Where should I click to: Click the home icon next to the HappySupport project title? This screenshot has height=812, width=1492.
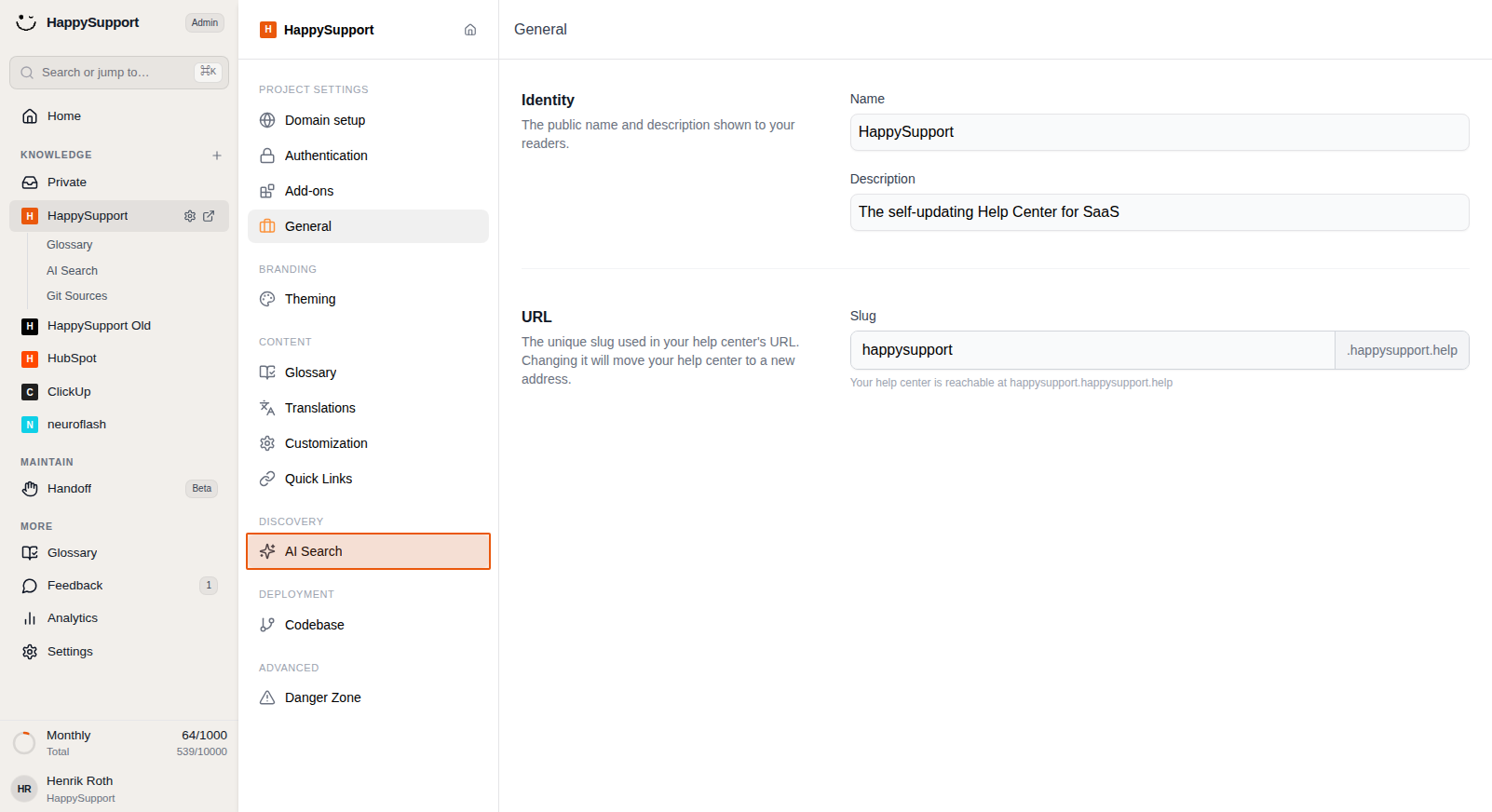470,30
